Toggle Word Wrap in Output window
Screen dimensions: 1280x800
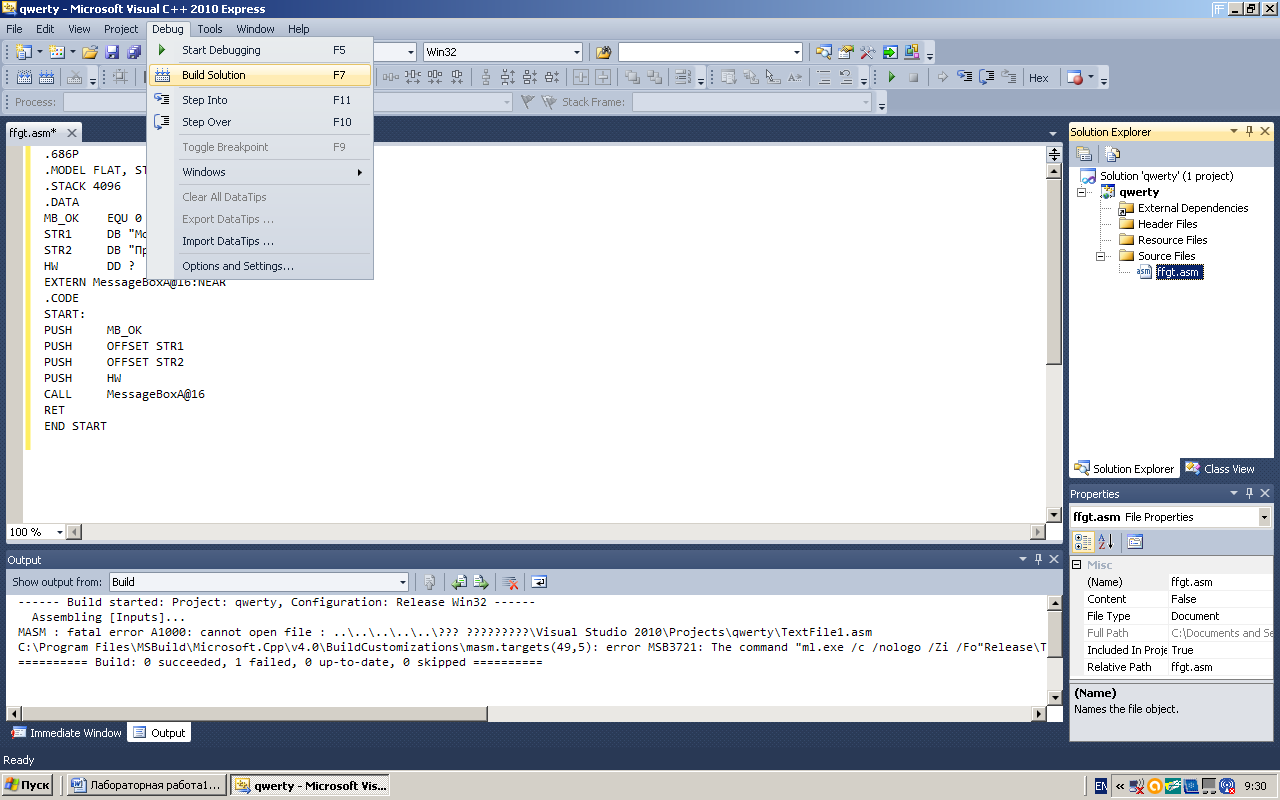pyautogui.click(x=539, y=582)
